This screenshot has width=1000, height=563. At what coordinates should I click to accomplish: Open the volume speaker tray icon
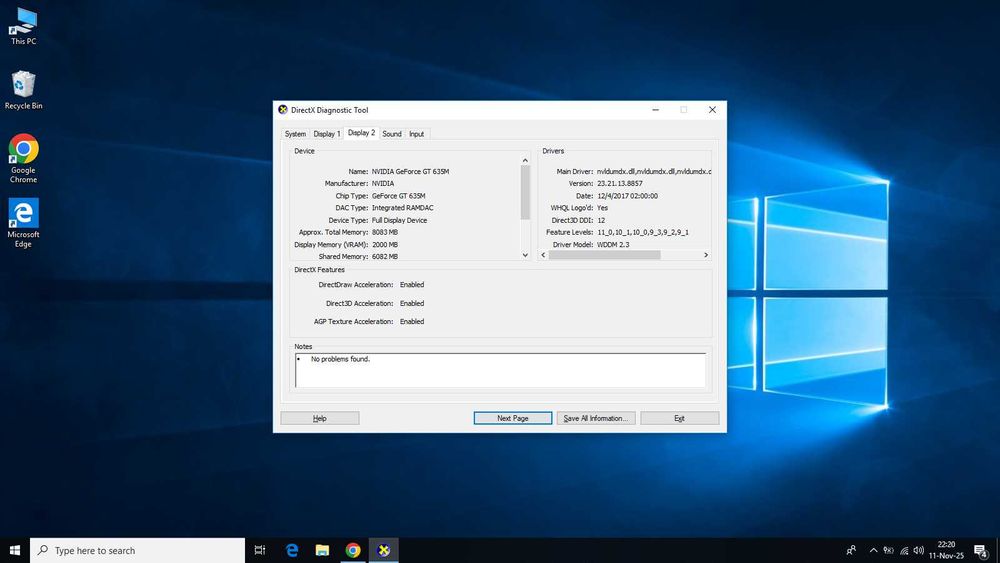pyautogui.click(x=918, y=550)
